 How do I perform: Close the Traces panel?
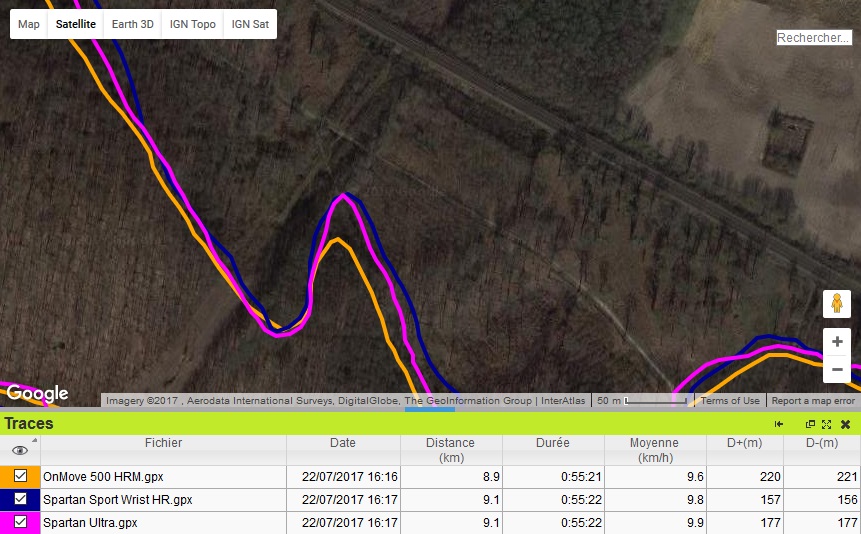(845, 424)
